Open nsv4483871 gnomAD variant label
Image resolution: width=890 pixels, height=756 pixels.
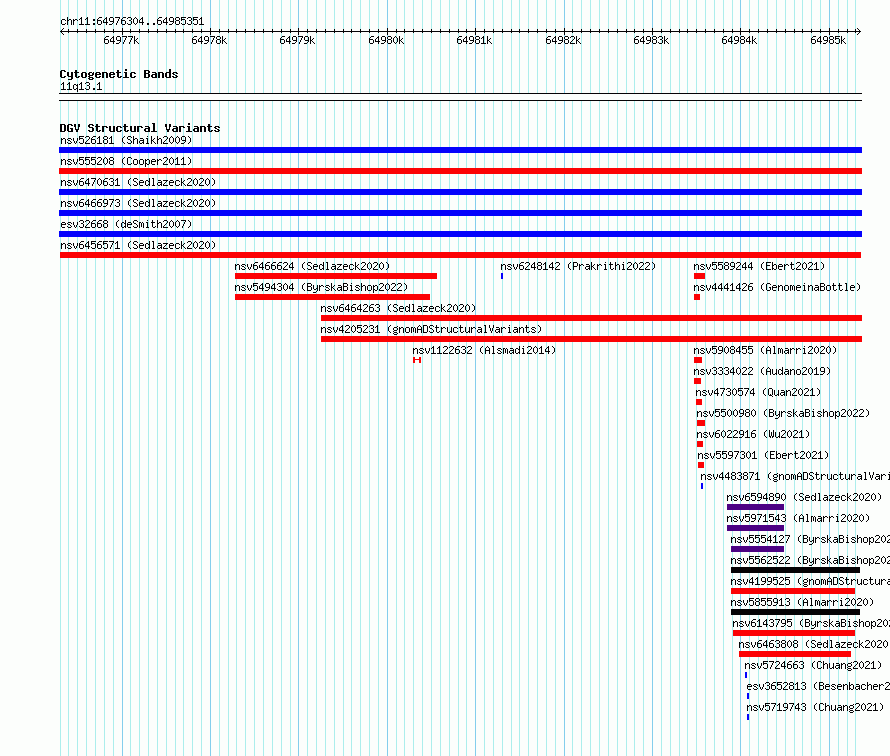click(795, 476)
